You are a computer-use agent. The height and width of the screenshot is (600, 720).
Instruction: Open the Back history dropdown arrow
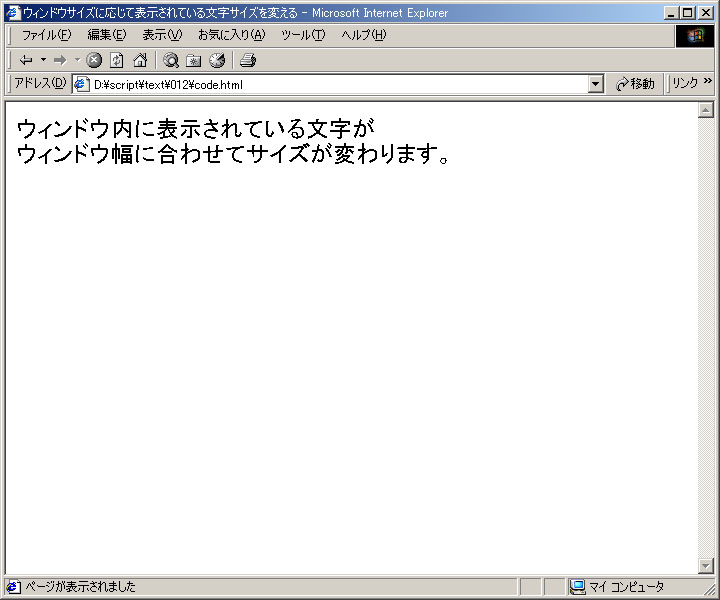(x=43, y=60)
